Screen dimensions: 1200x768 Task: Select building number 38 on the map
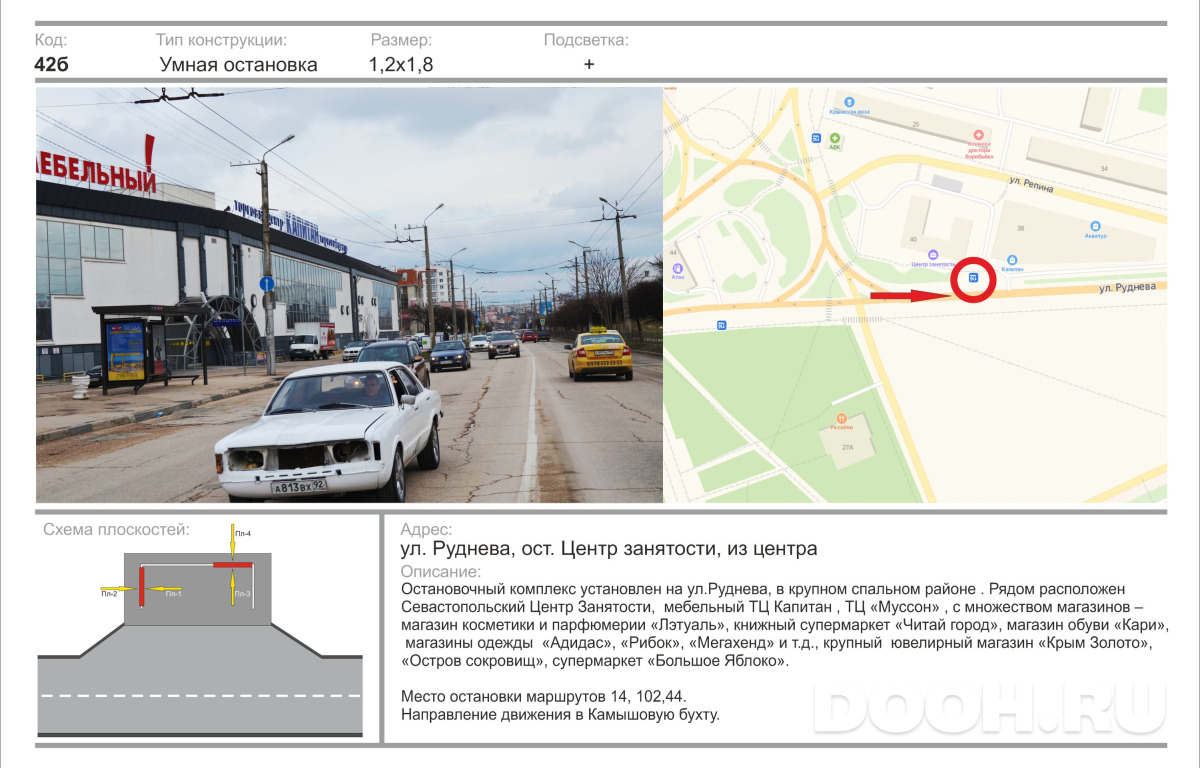(x=1021, y=229)
